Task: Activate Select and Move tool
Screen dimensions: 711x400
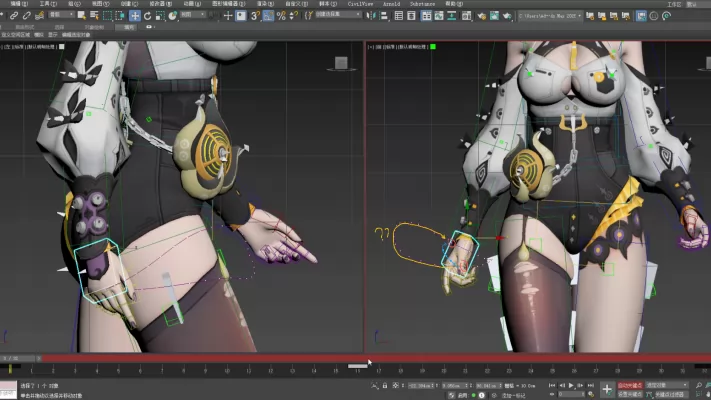Action: coord(135,16)
